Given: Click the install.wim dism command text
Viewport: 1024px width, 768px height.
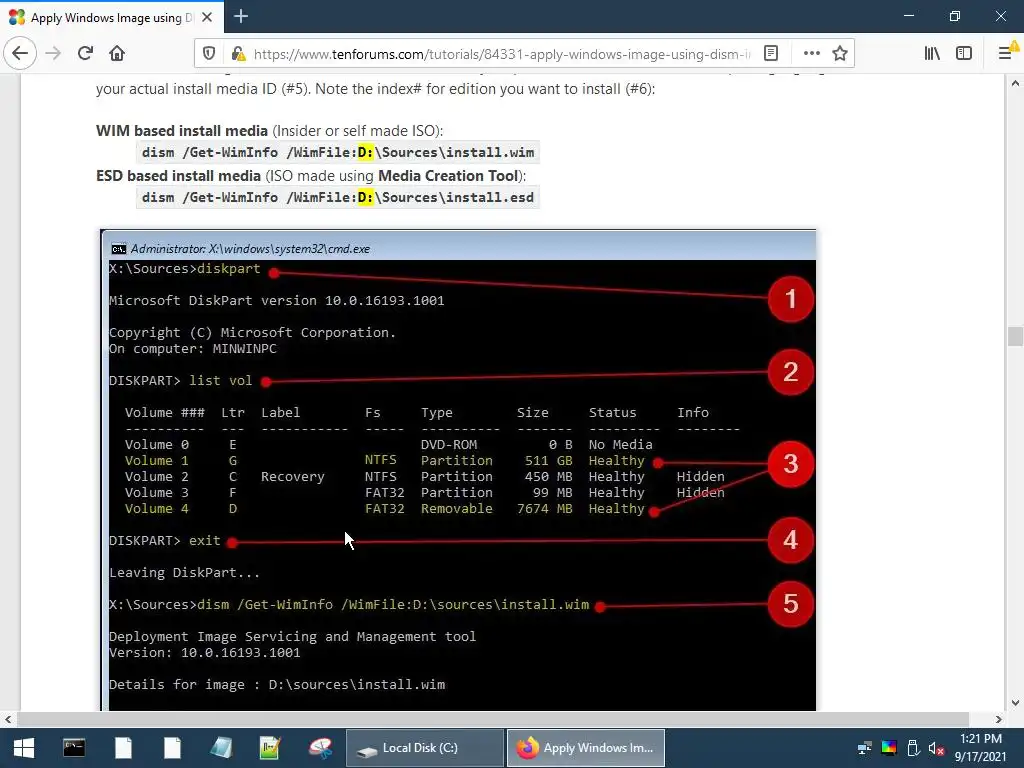Looking at the screenshot, I should click(338, 152).
